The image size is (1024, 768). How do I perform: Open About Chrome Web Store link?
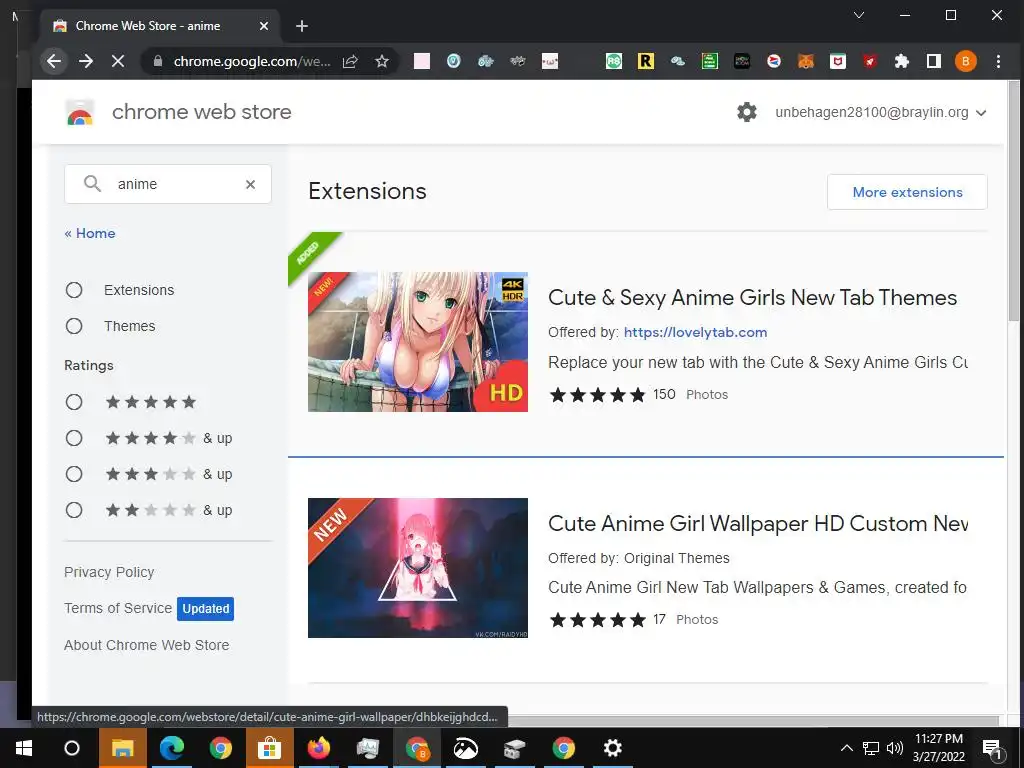click(x=146, y=645)
